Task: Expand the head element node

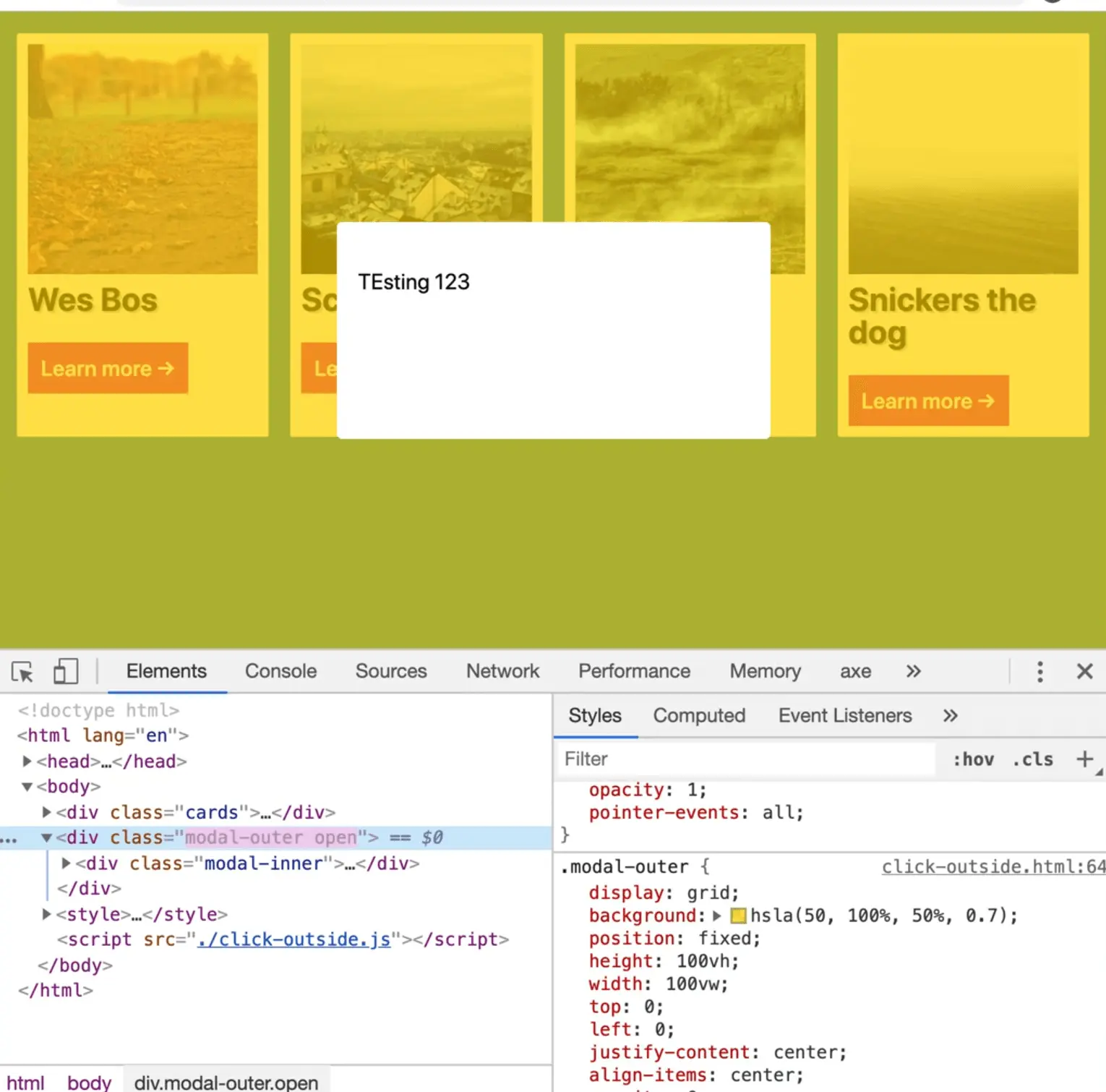Action: coord(27,762)
